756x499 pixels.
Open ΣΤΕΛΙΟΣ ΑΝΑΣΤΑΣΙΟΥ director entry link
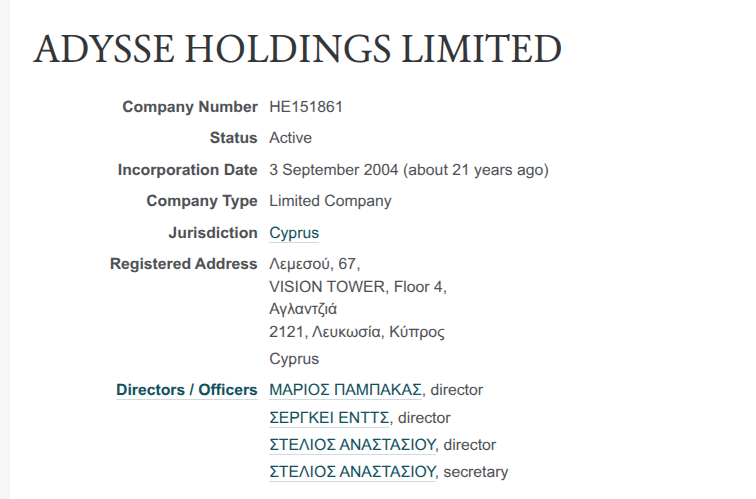(x=353, y=445)
